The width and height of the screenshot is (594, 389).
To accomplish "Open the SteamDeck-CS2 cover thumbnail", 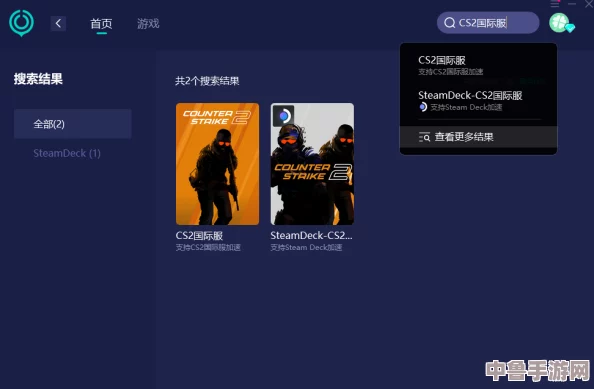I will click(x=312, y=164).
